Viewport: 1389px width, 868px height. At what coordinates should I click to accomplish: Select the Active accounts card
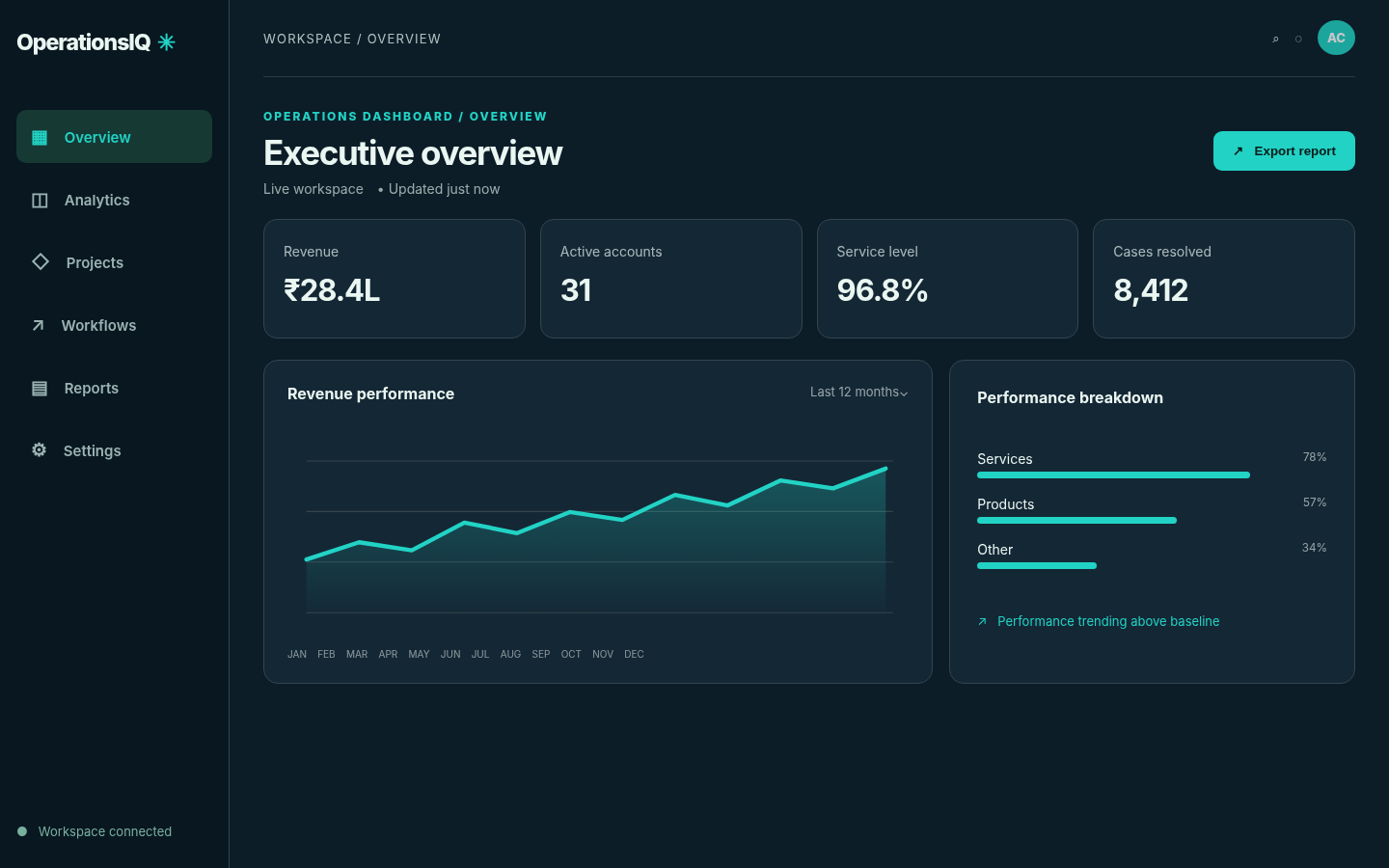[671, 279]
